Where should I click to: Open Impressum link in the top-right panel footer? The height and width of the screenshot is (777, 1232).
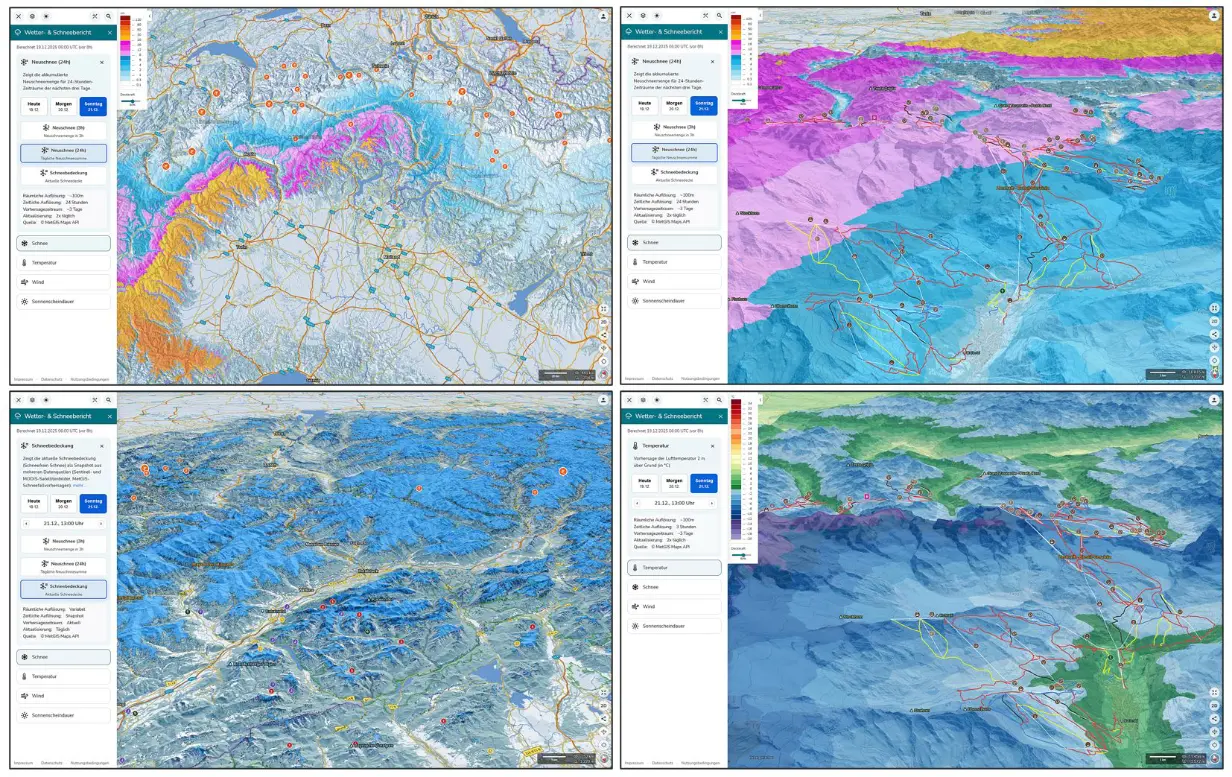(633, 379)
